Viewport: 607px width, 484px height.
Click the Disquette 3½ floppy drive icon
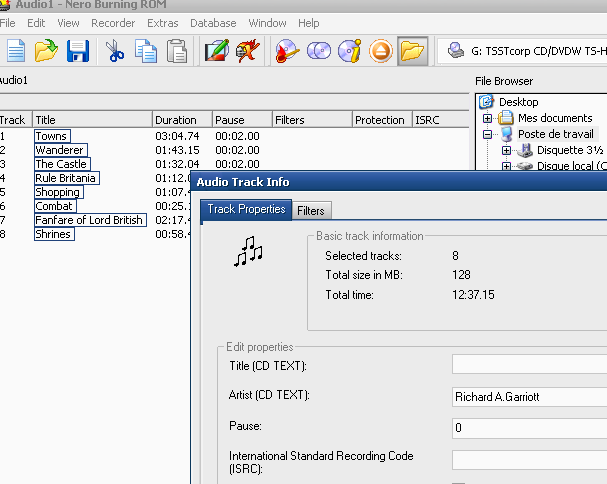(x=525, y=150)
